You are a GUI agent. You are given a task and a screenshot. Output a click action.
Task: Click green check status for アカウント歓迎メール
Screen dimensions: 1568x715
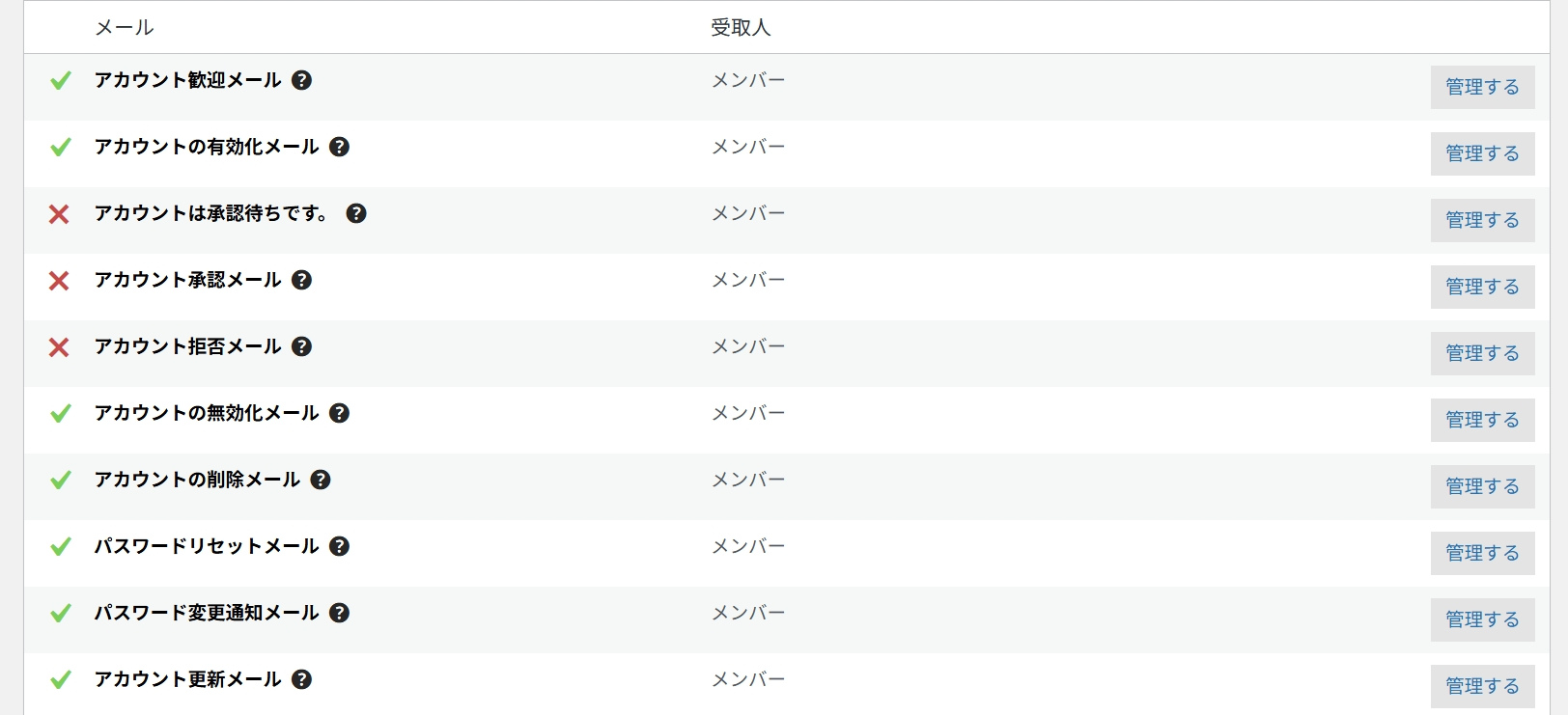coord(60,80)
